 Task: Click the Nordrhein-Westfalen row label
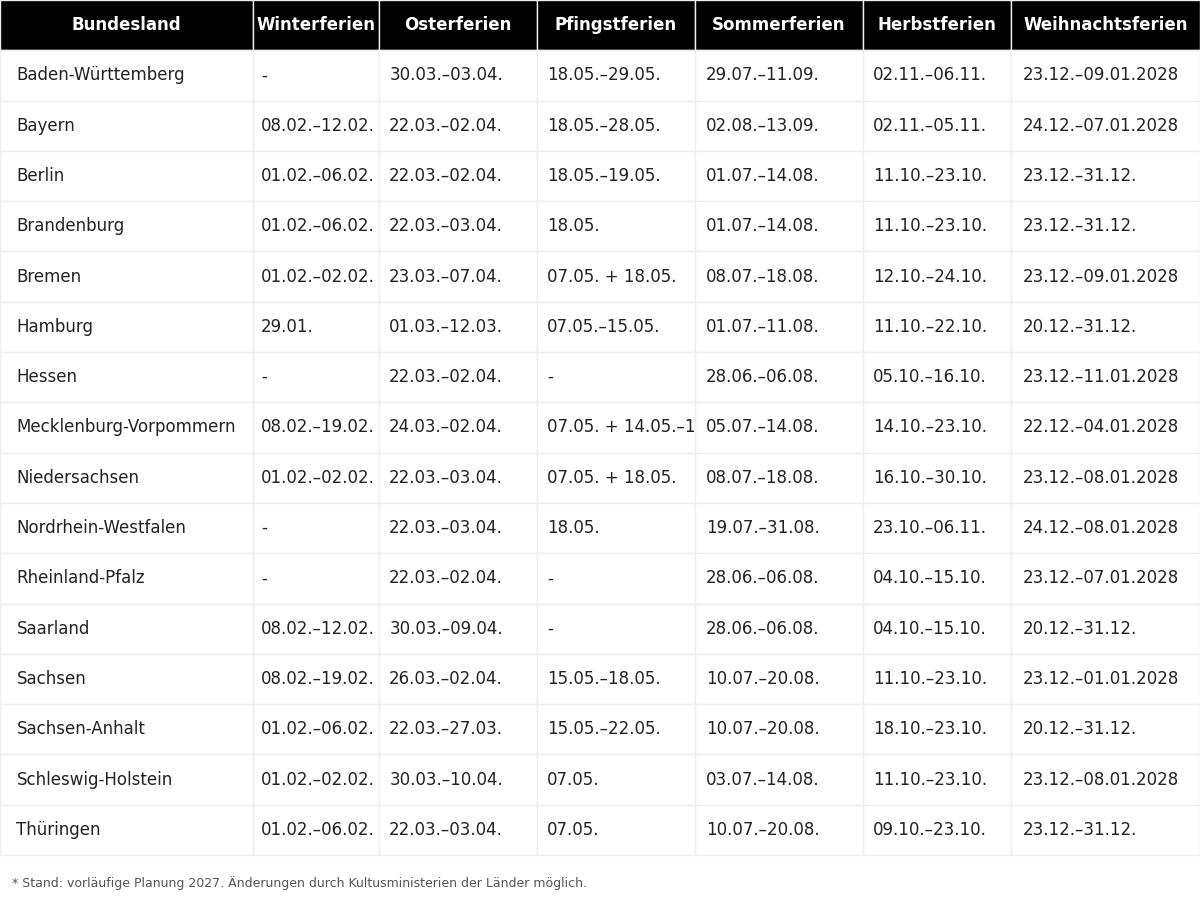click(x=101, y=528)
